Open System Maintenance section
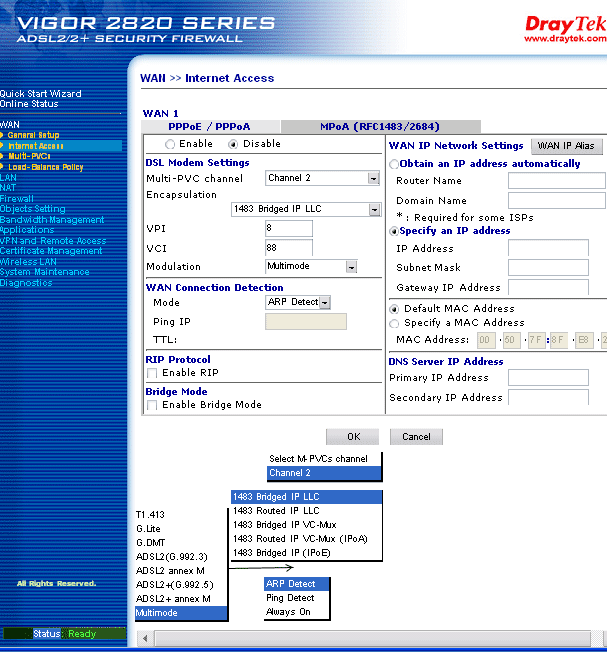 (45, 272)
